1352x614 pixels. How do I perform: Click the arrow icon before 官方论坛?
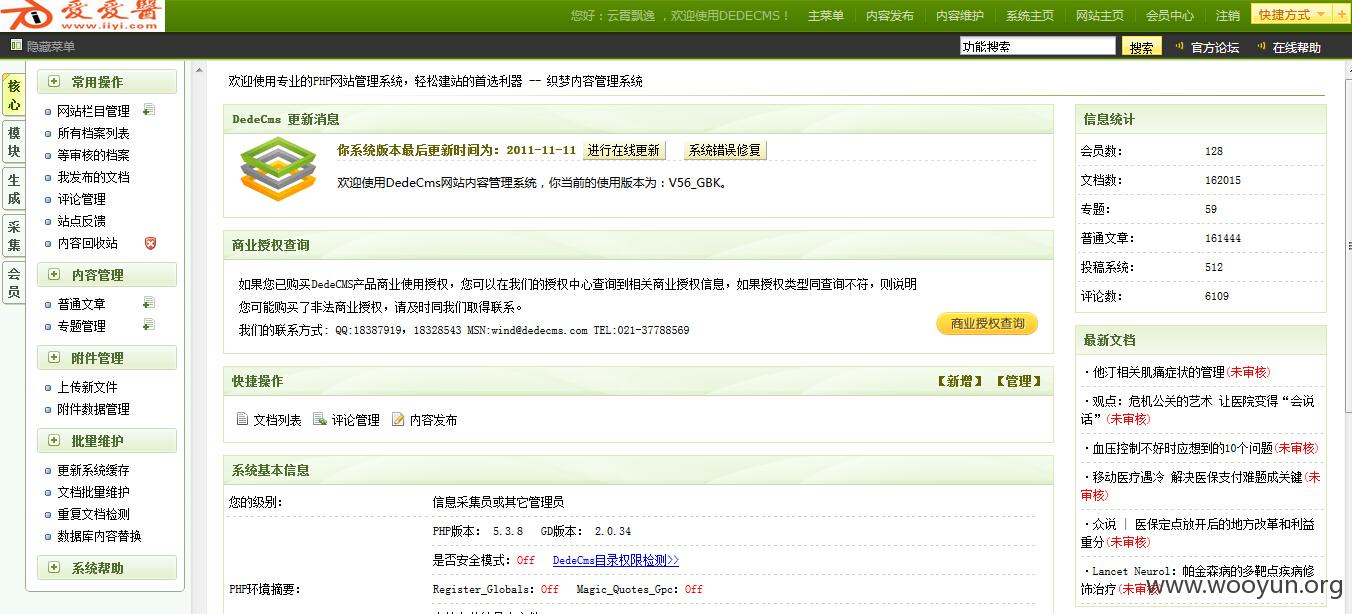click(1180, 46)
